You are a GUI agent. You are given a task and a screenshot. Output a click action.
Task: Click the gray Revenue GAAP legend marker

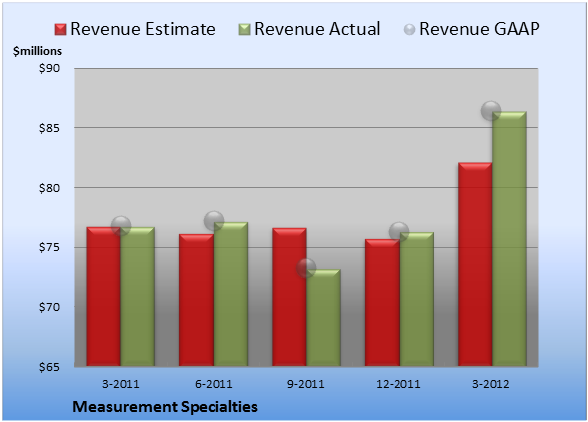point(410,30)
